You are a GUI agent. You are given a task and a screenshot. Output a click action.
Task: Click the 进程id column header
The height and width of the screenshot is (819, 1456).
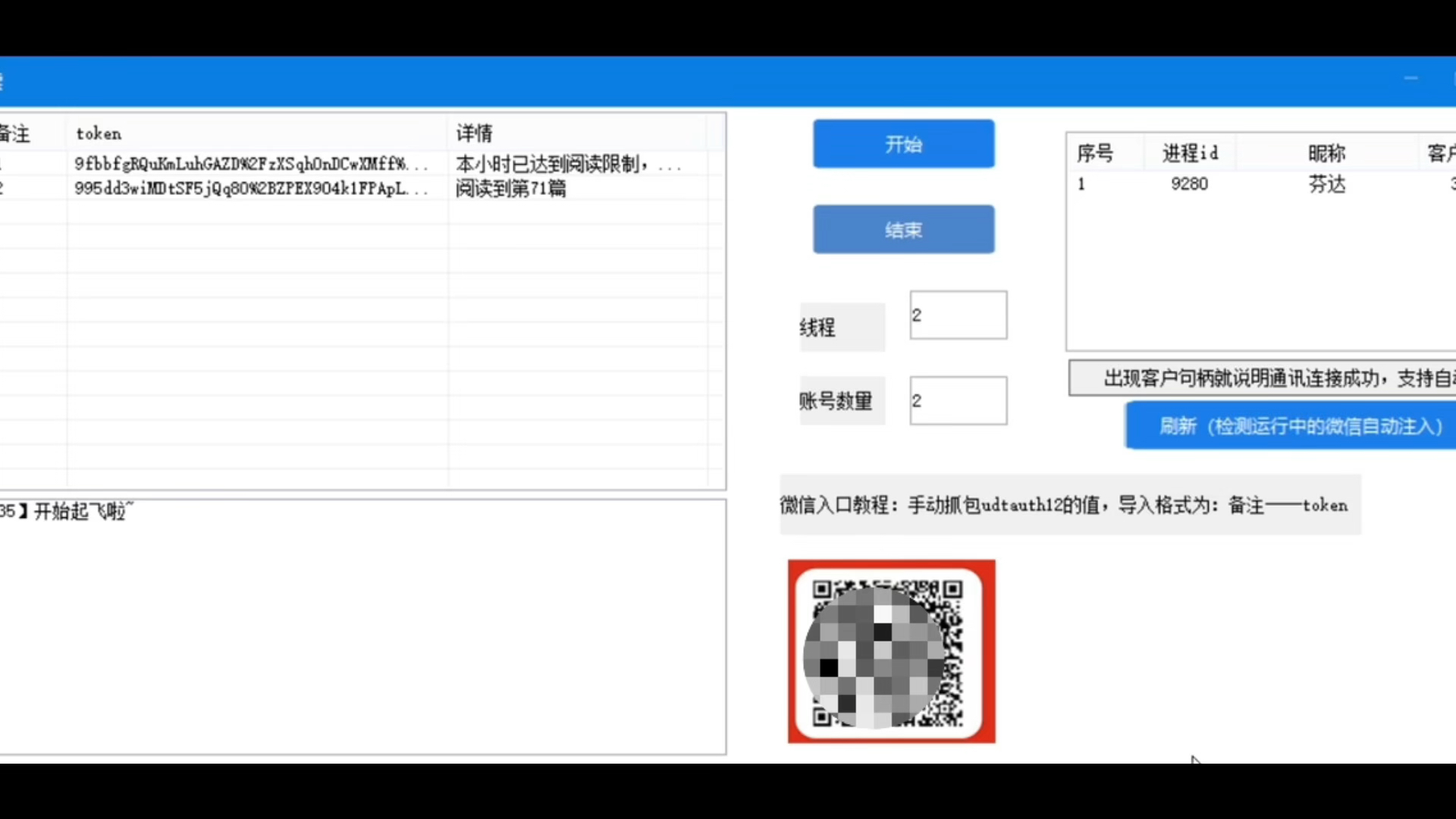pos(1190,153)
